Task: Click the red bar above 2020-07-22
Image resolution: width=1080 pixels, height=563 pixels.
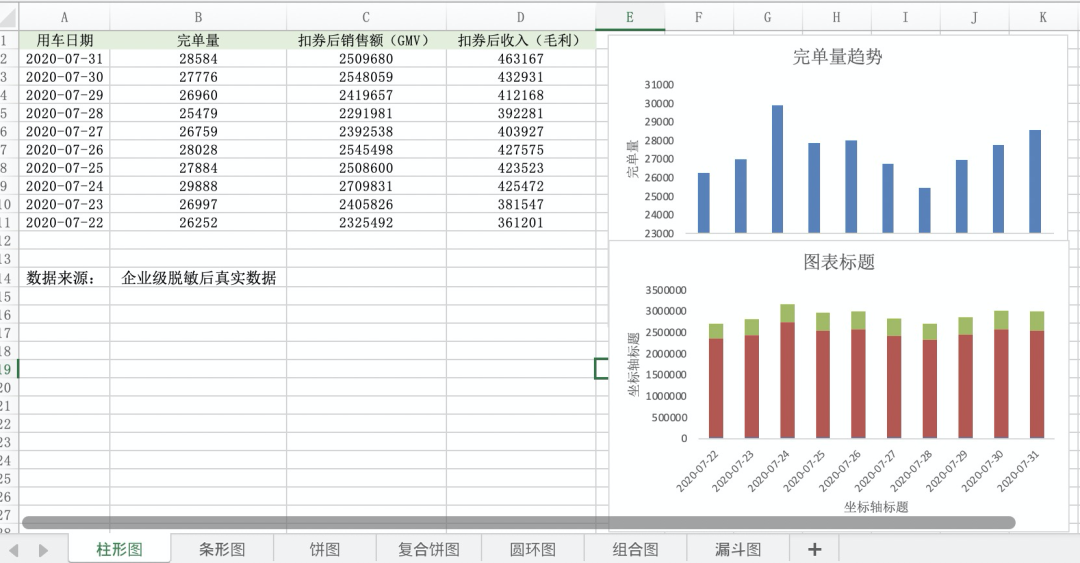Action: pyautogui.click(x=716, y=388)
